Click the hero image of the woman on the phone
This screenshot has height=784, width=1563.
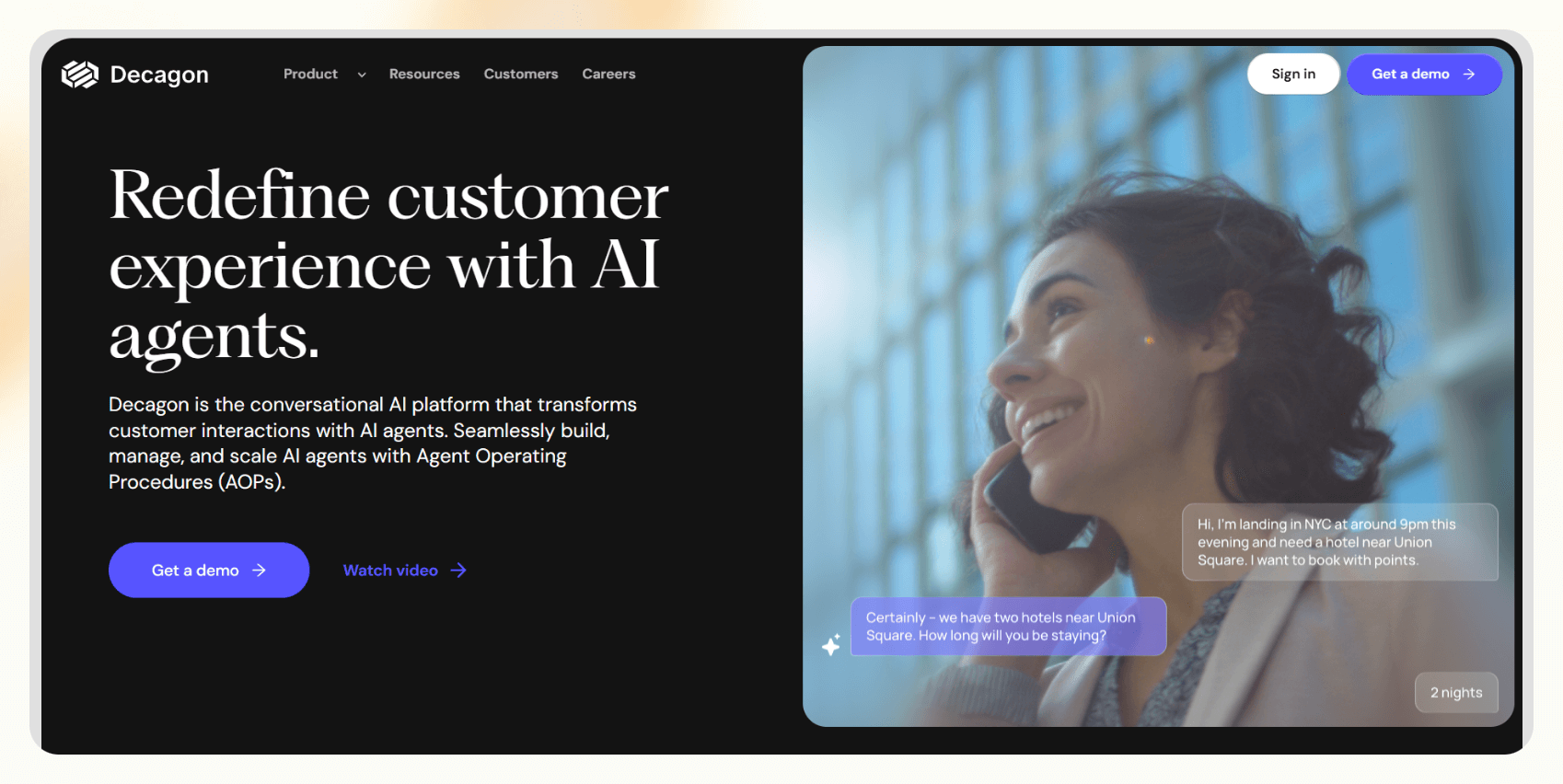[x=1158, y=386]
